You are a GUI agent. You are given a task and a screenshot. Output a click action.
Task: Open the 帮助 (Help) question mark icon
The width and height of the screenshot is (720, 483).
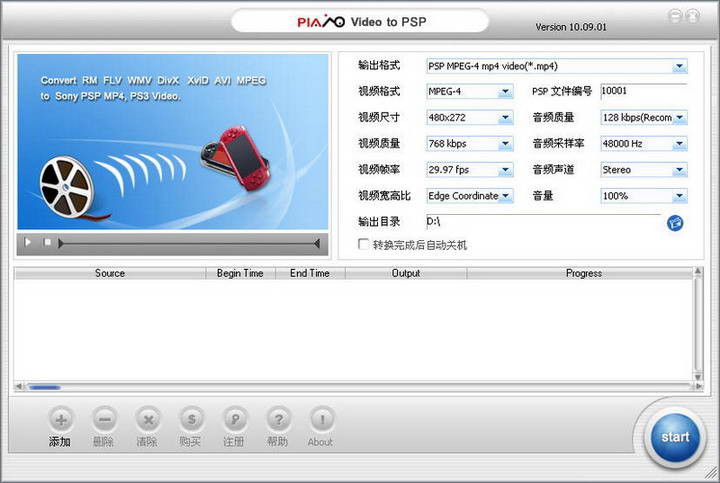point(278,420)
